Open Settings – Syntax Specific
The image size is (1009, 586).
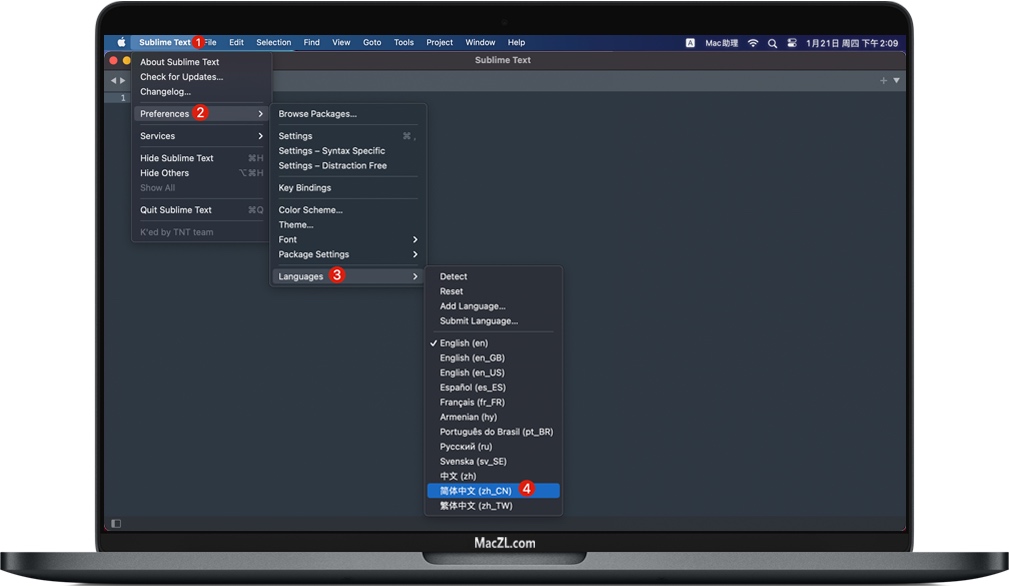pyautogui.click(x=347, y=151)
